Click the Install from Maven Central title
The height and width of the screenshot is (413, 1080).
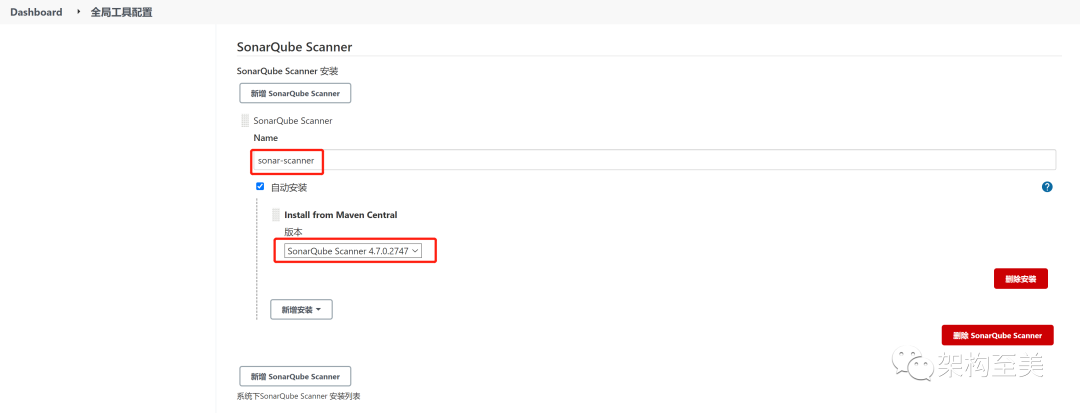coord(341,215)
